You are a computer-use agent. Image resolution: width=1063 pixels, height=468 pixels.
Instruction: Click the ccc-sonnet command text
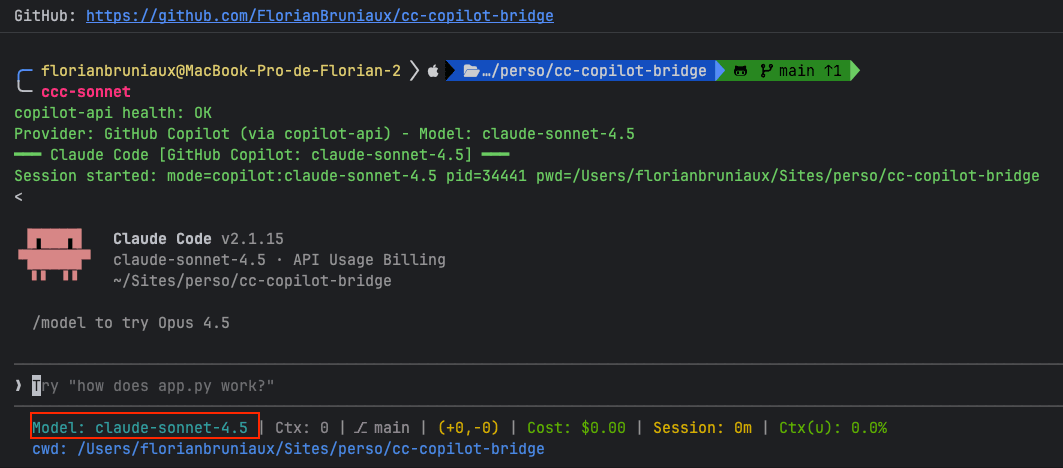pos(86,91)
